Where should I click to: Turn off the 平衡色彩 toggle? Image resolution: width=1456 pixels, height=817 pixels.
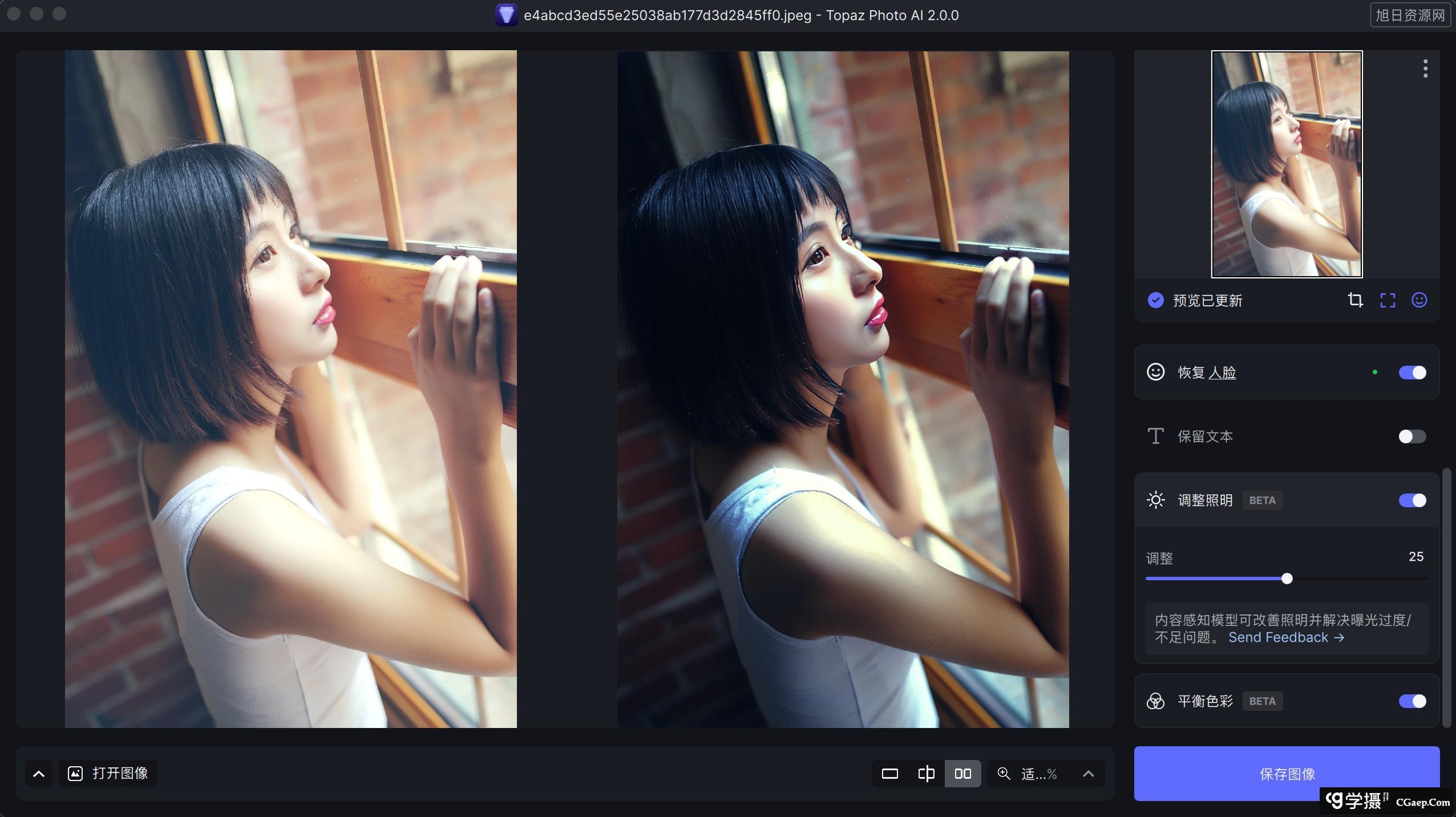[x=1412, y=701]
